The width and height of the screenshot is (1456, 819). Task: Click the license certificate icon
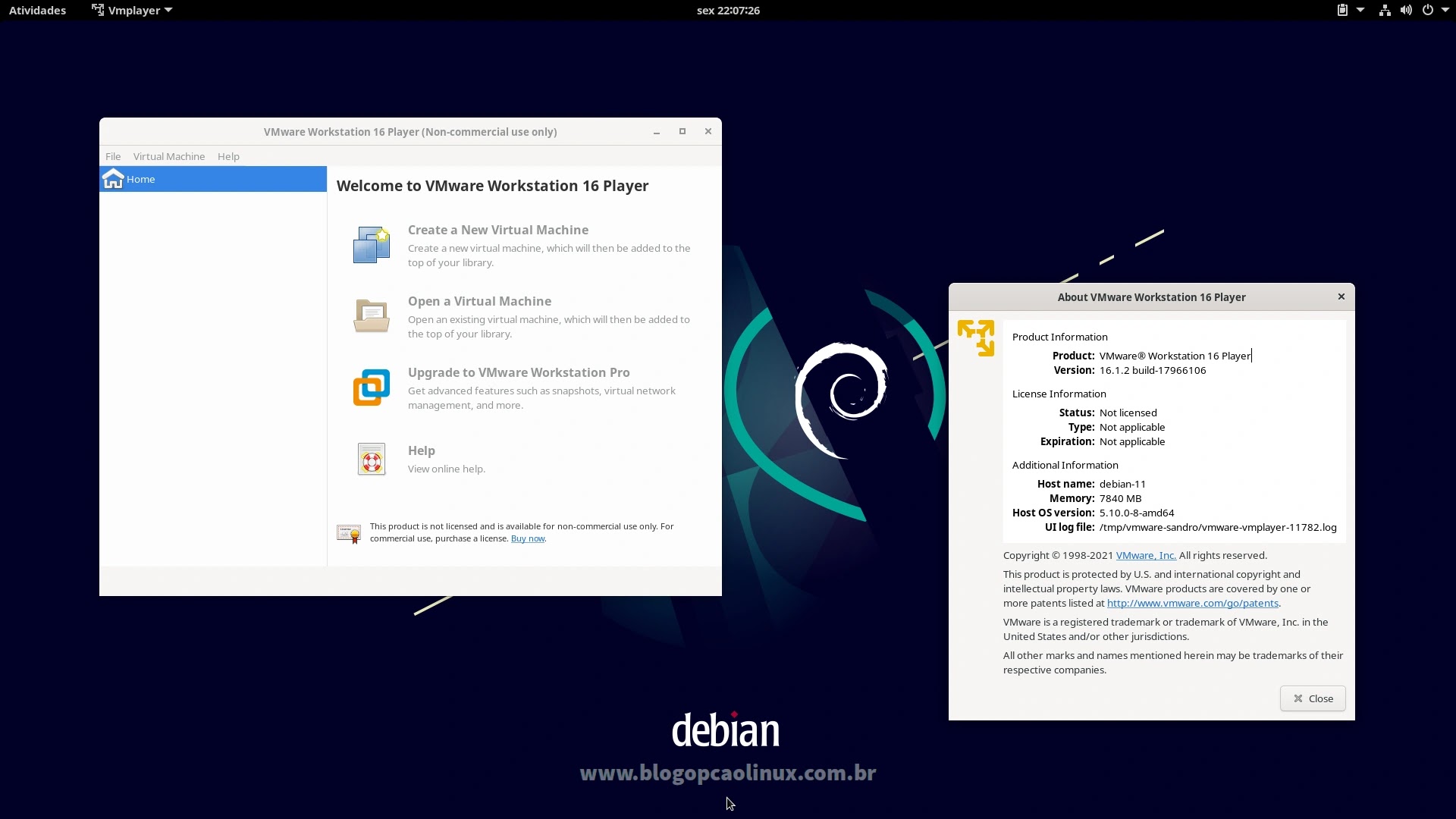pyautogui.click(x=349, y=534)
